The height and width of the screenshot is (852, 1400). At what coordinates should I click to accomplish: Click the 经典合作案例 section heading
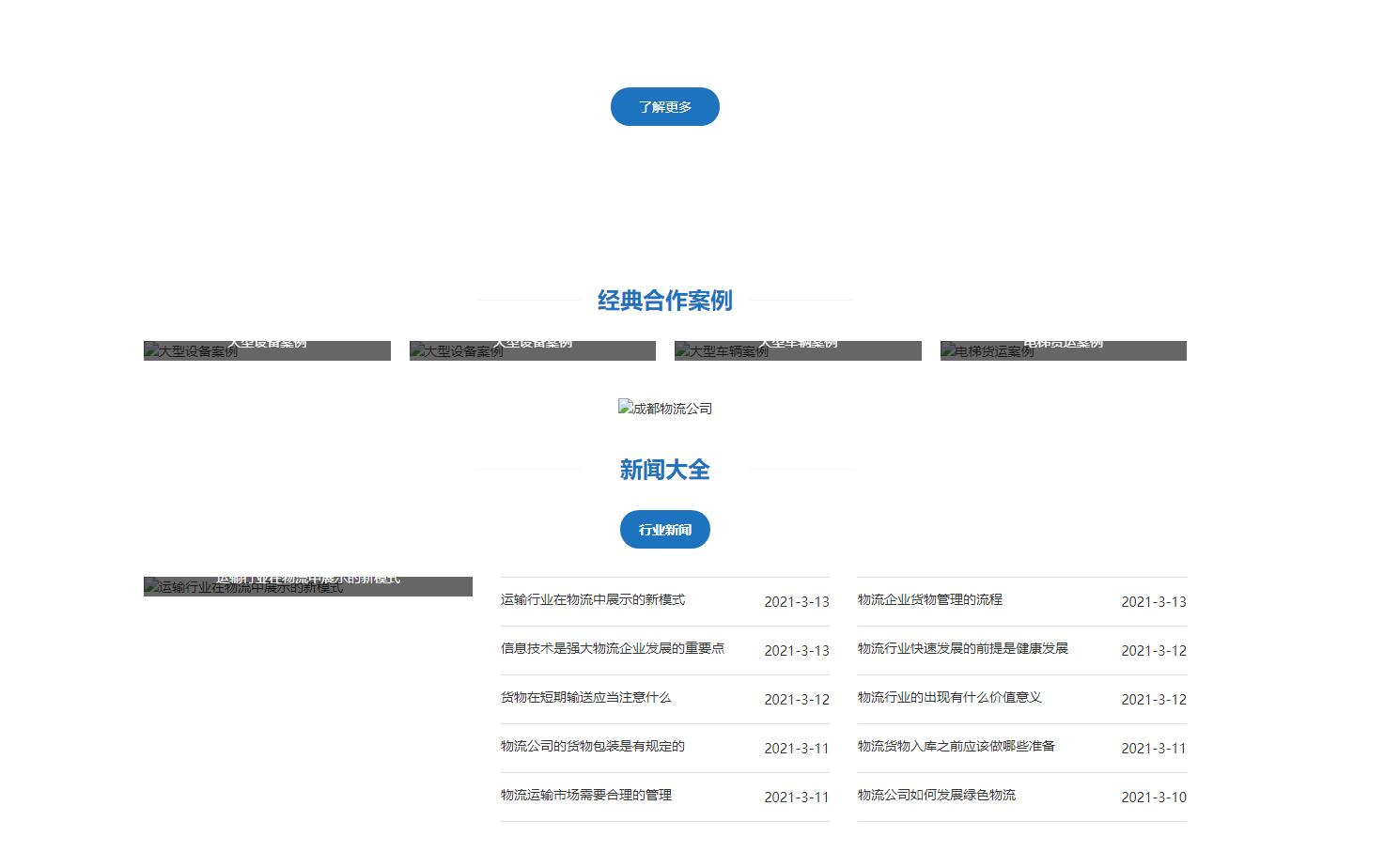click(x=664, y=301)
